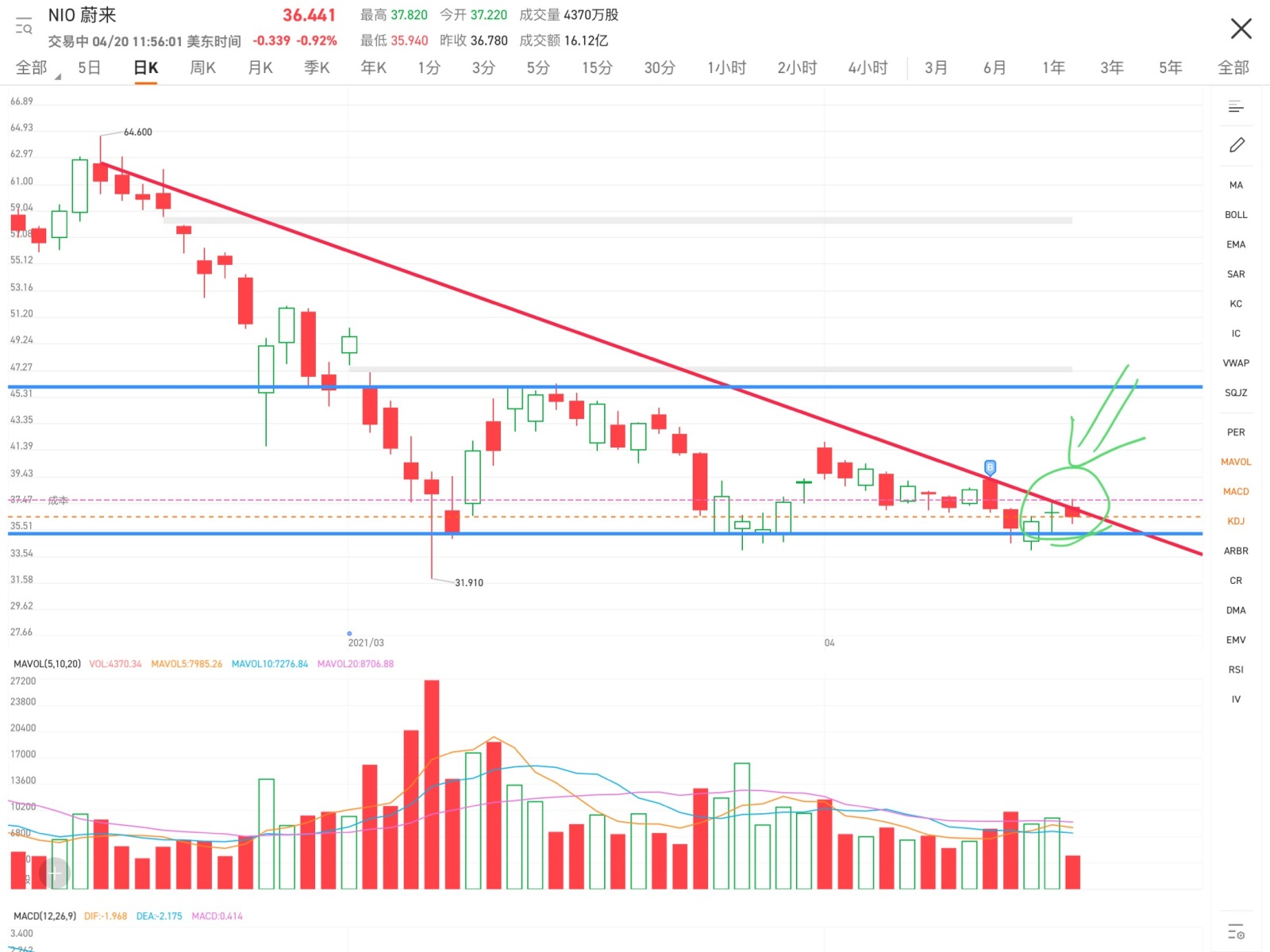The width and height of the screenshot is (1270, 952).
Task: Set the range to 5年
Action: click(1170, 68)
